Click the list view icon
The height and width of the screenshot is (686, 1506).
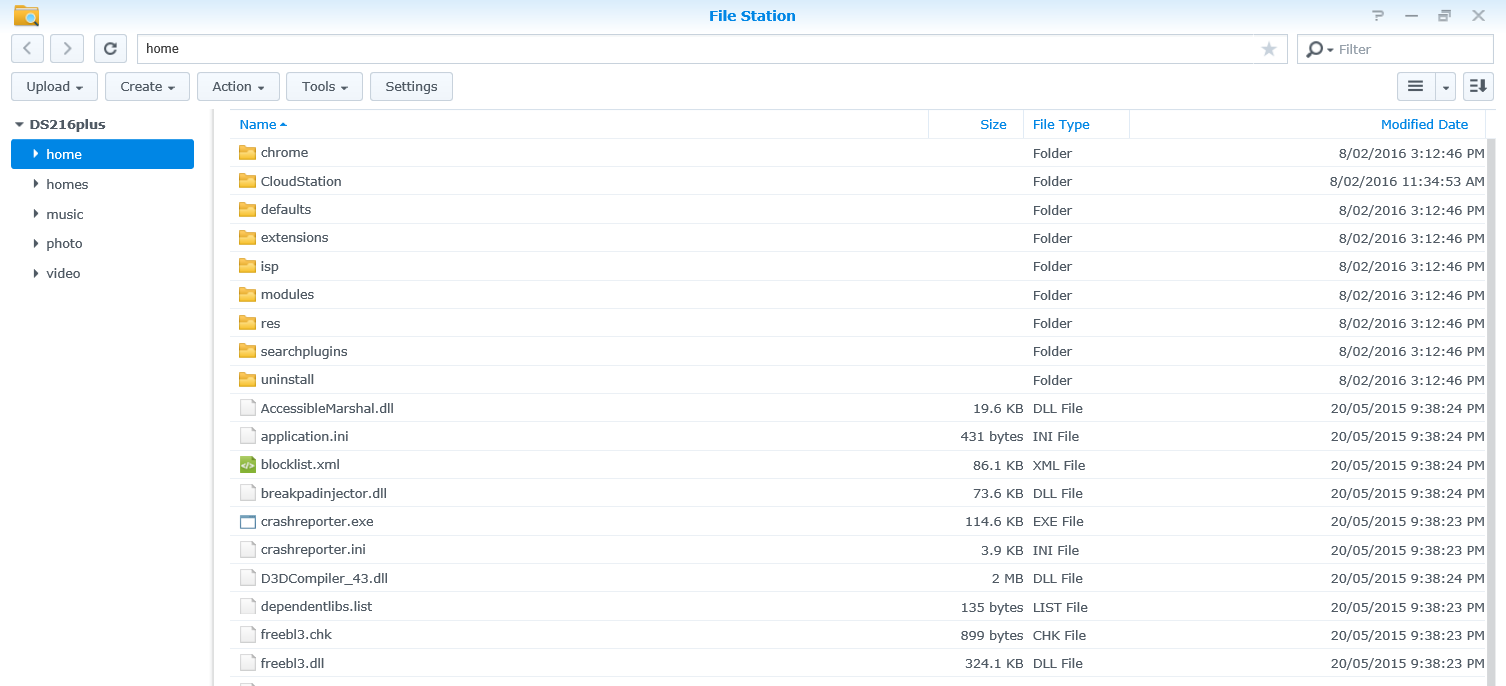[1413, 86]
